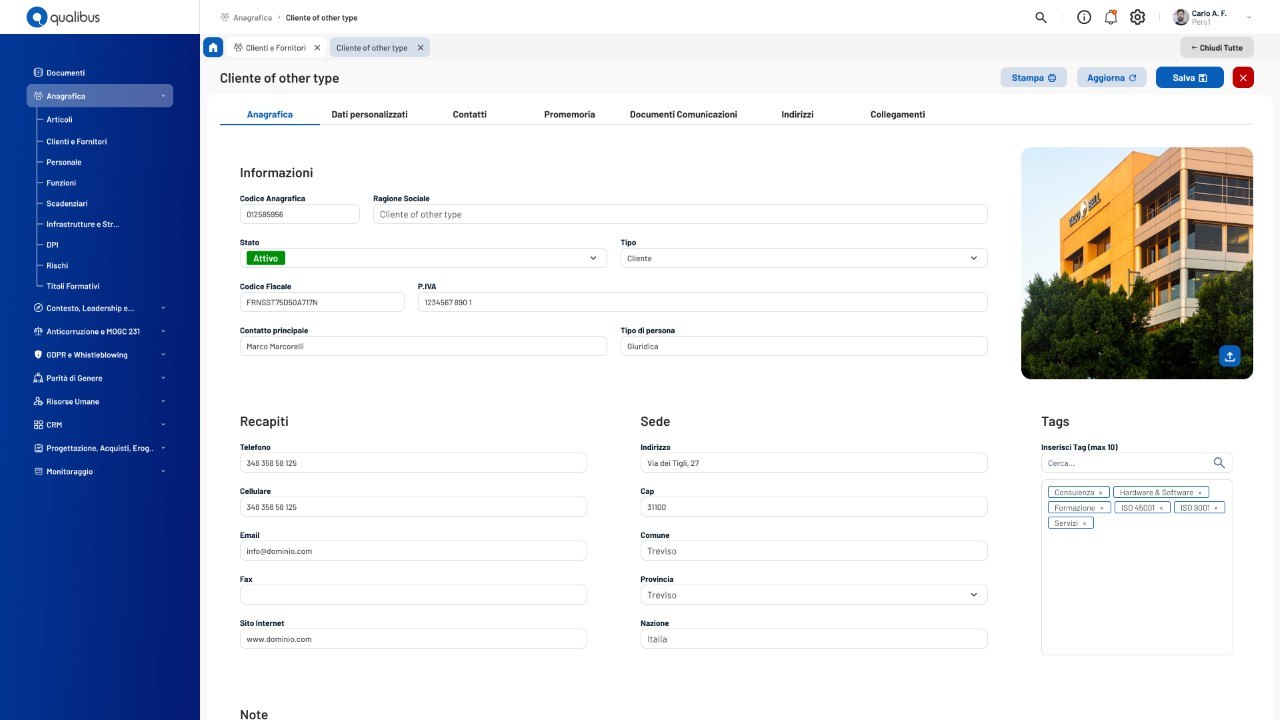
Task: Open the notifications bell
Action: (x=1110, y=17)
